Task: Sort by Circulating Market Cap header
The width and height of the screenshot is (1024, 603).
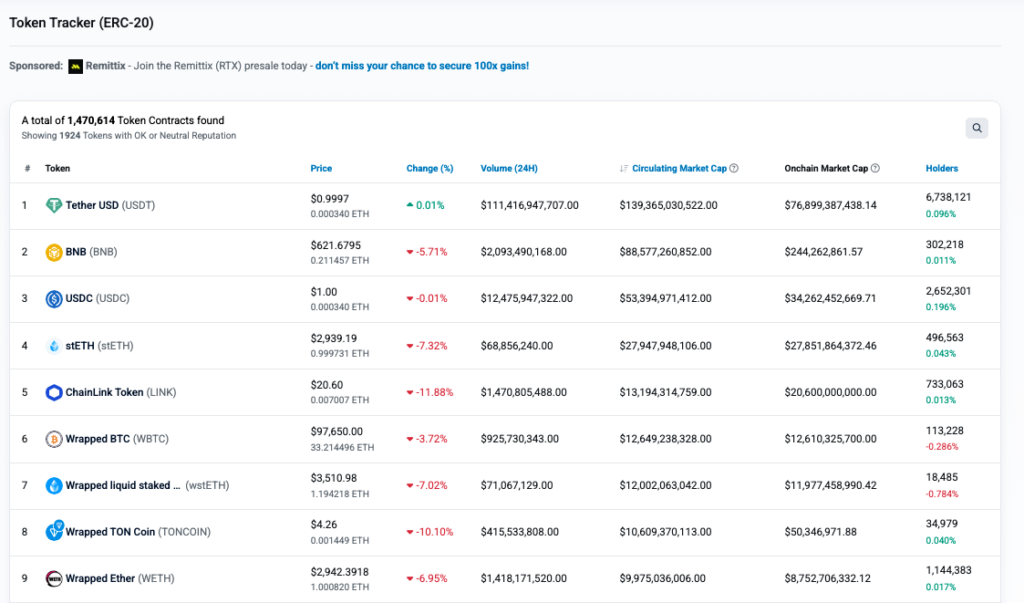Action: 679,169
